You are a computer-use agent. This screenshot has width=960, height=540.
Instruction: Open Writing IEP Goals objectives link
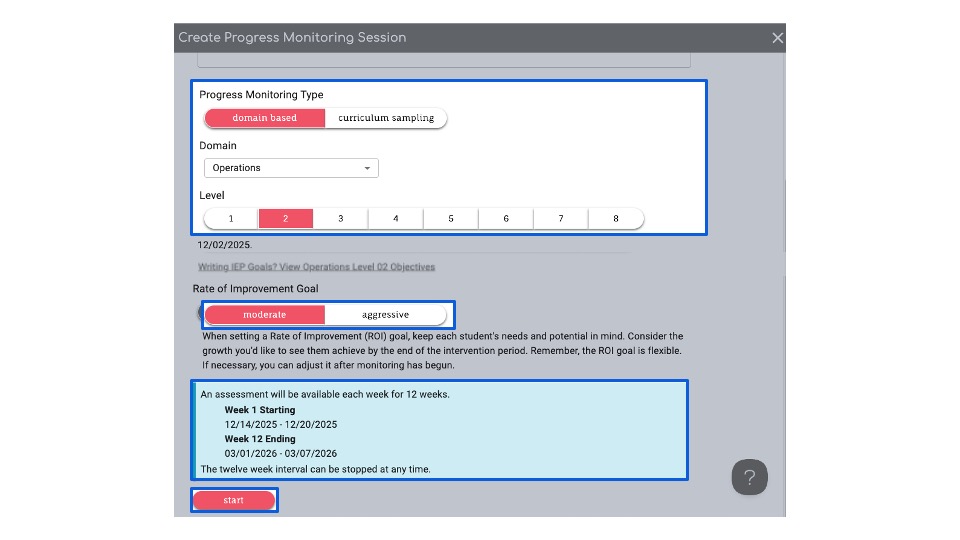317,267
